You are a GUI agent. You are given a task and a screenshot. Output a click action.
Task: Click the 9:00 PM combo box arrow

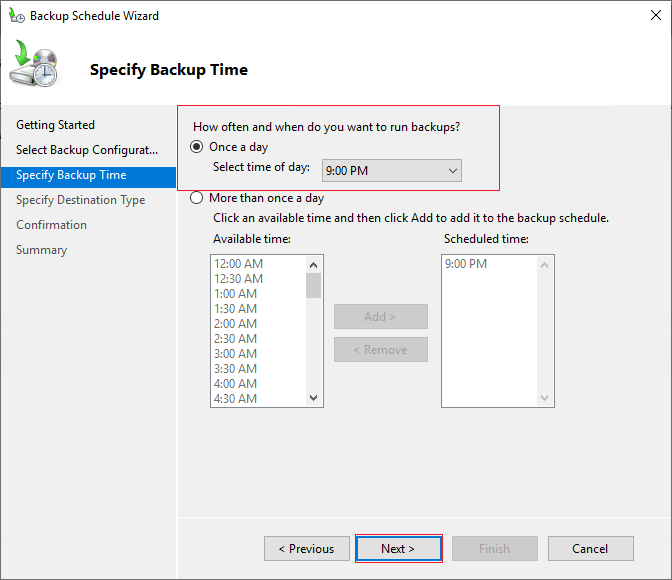coord(453,171)
